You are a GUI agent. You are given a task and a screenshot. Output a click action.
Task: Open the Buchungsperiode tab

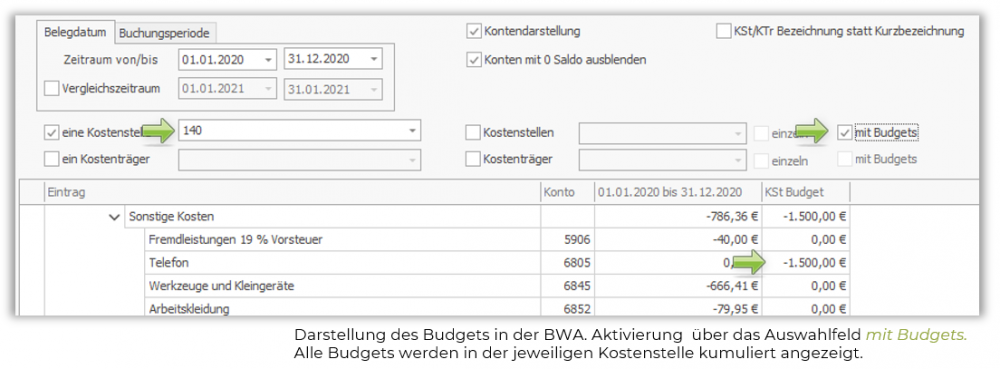coord(166,32)
